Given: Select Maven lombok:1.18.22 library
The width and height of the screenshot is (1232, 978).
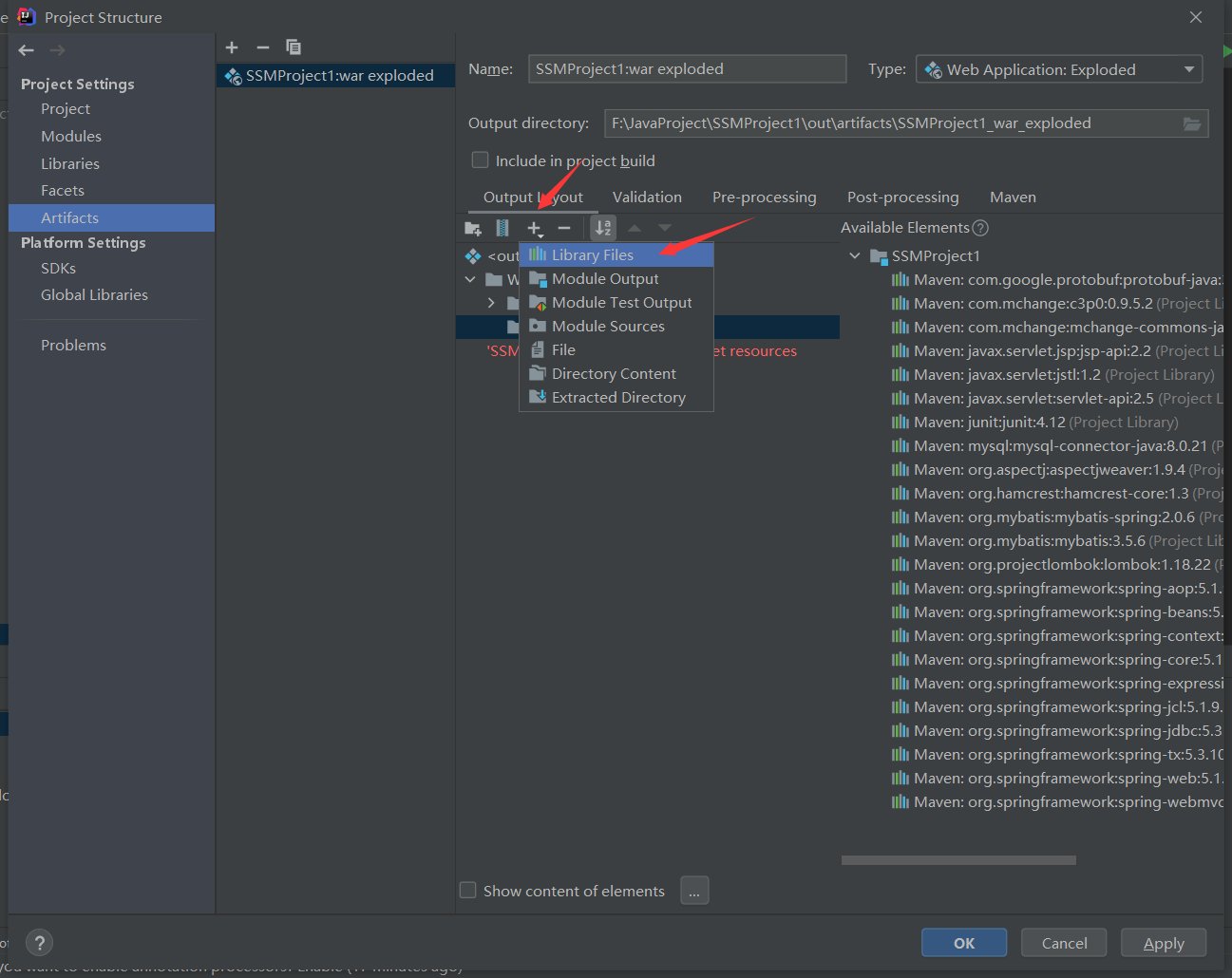Looking at the screenshot, I should (x=1056, y=564).
